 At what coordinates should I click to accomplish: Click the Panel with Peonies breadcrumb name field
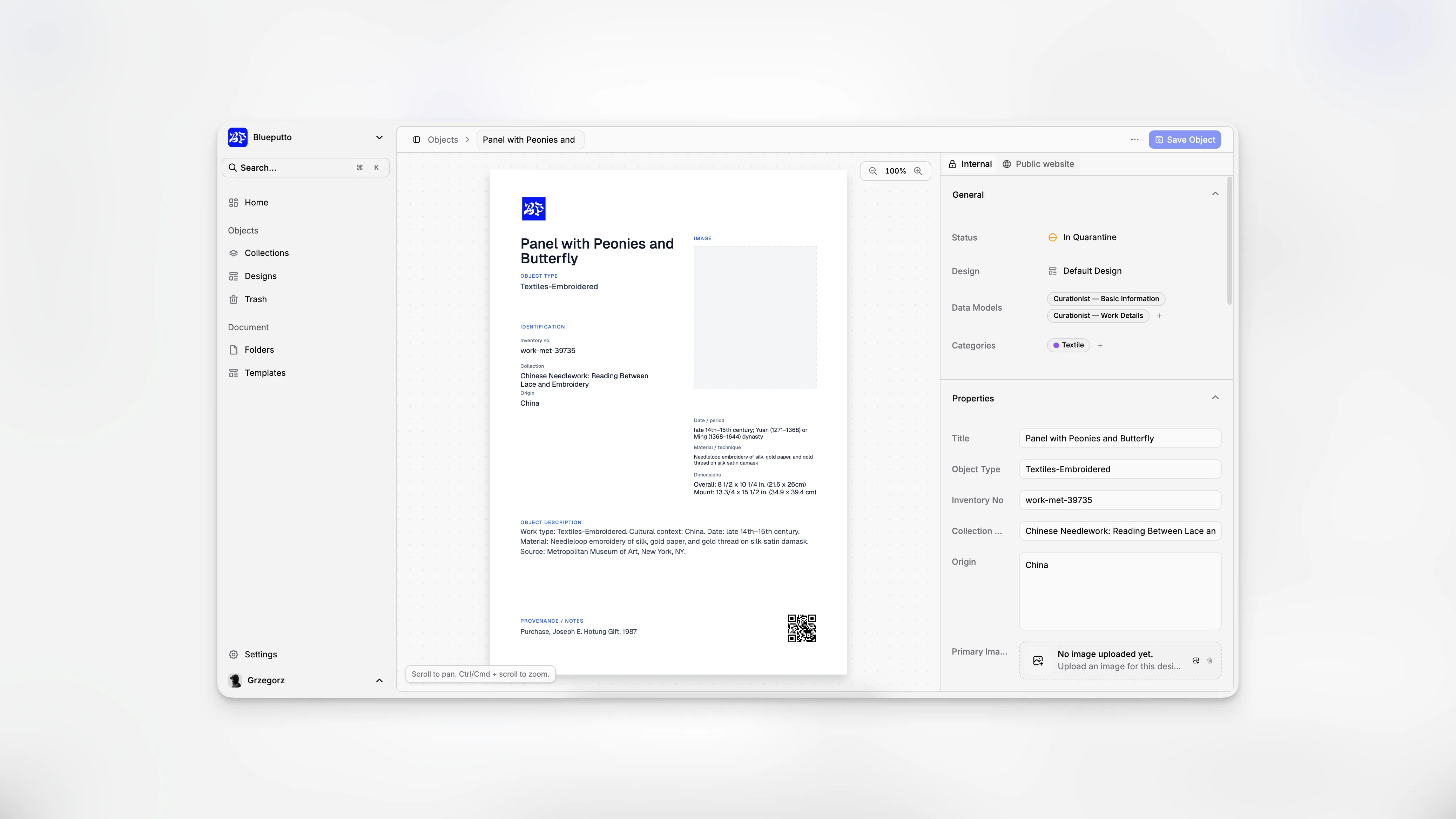(x=530, y=140)
